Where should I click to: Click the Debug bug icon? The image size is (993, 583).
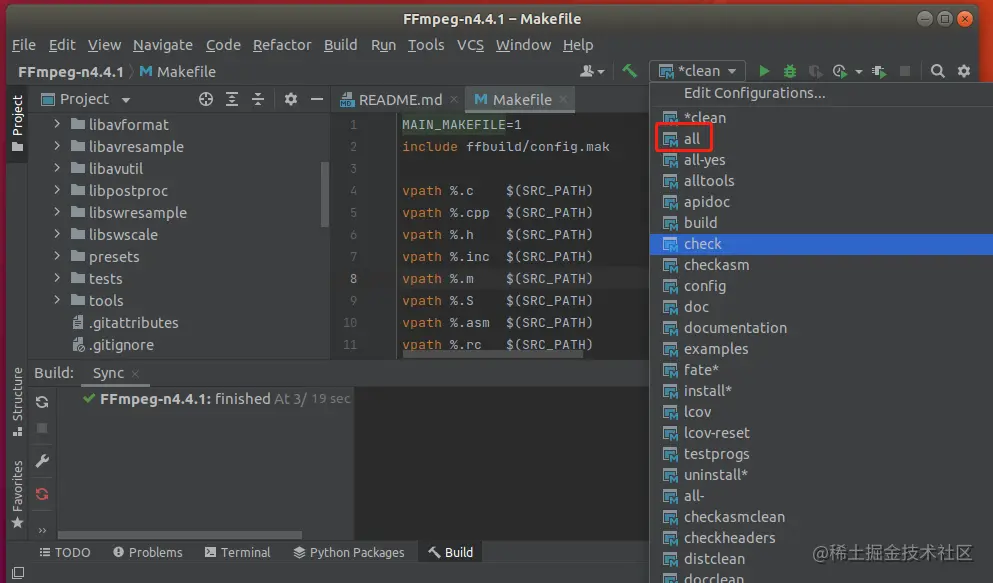789,72
